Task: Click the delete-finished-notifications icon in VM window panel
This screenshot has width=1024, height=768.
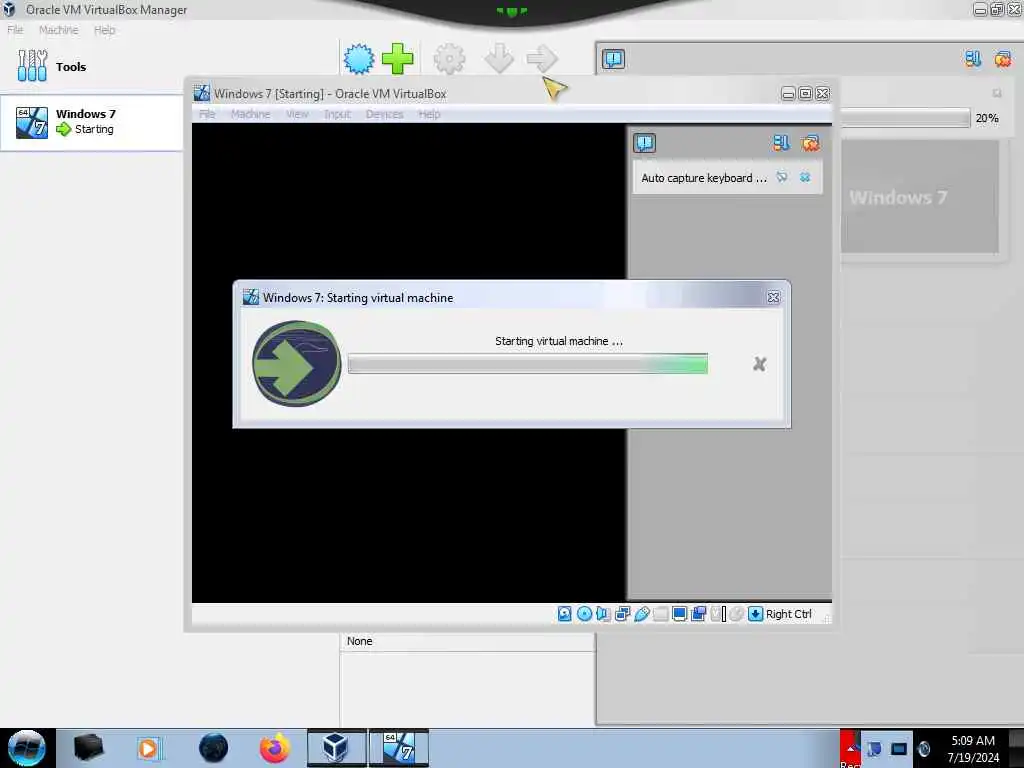Action: coord(810,143)
